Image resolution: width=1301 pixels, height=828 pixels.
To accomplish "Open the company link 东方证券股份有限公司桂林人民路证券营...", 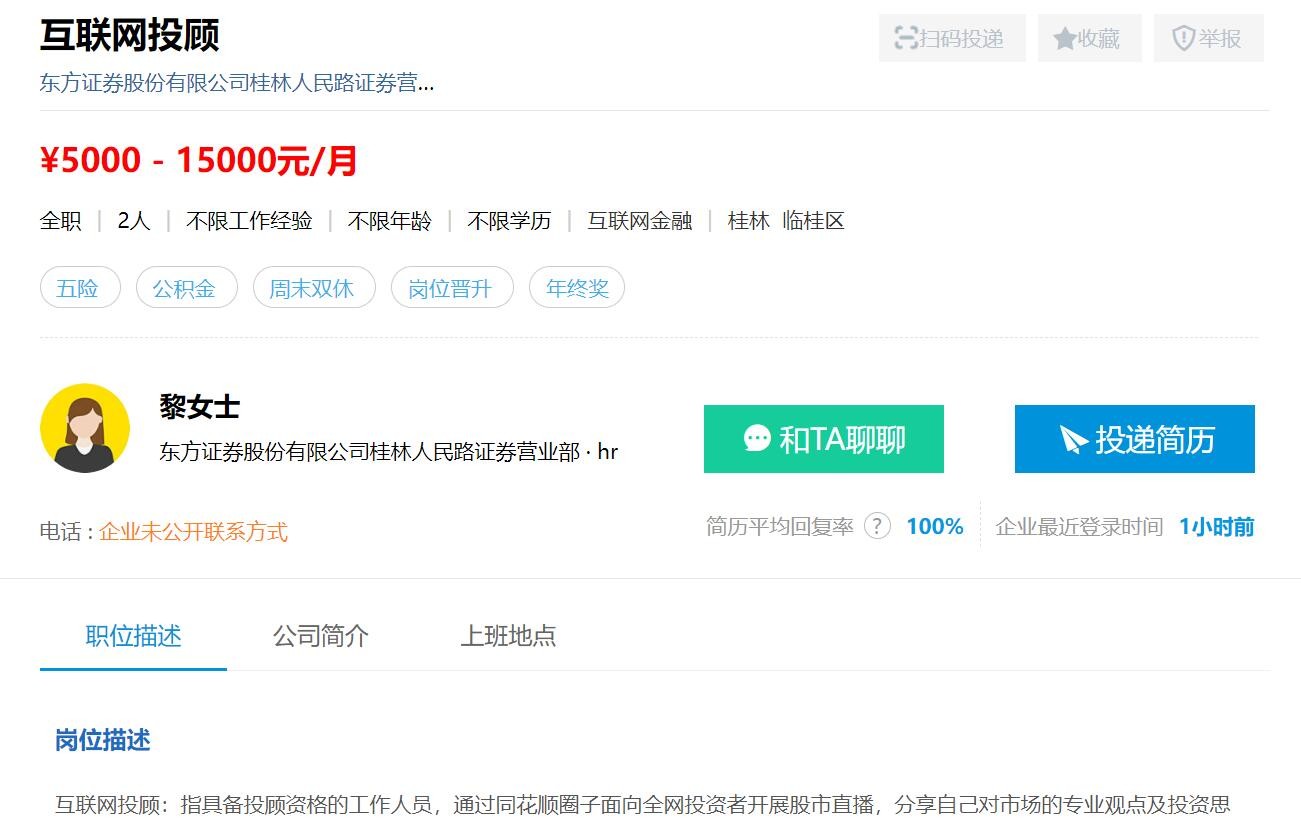I will (237, 83).
